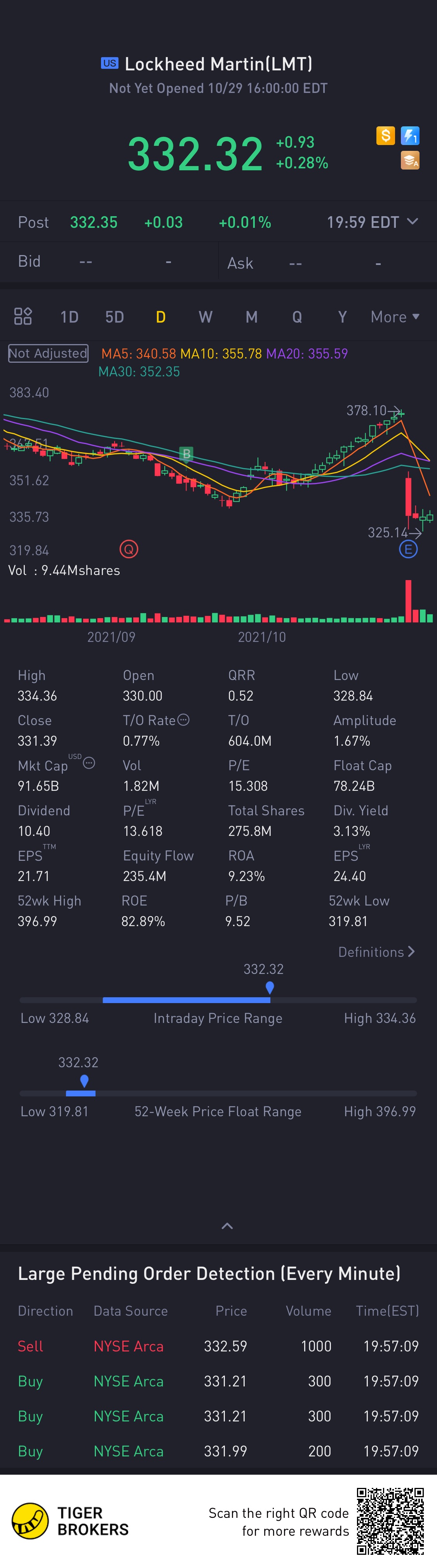The height and width of the screenshot is (1568, 437).
Task: Tap the tall red volume bar
Action: click(408, 601)
